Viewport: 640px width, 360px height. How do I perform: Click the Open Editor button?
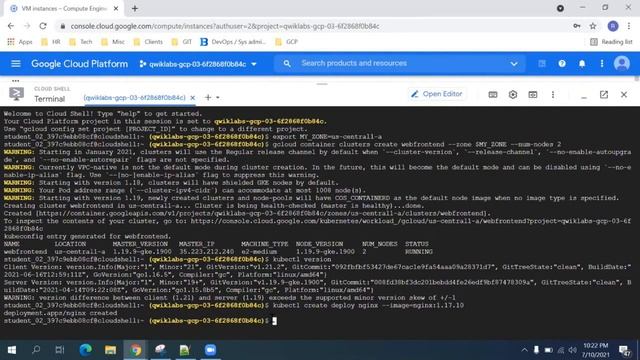click(x=437, y=94)
